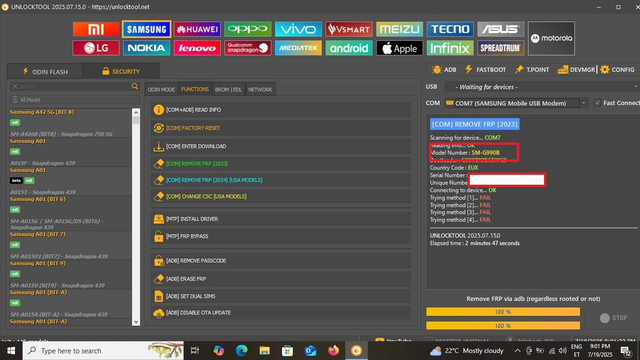Select Samsung A01 (BIT 7) model

point(38,234)
